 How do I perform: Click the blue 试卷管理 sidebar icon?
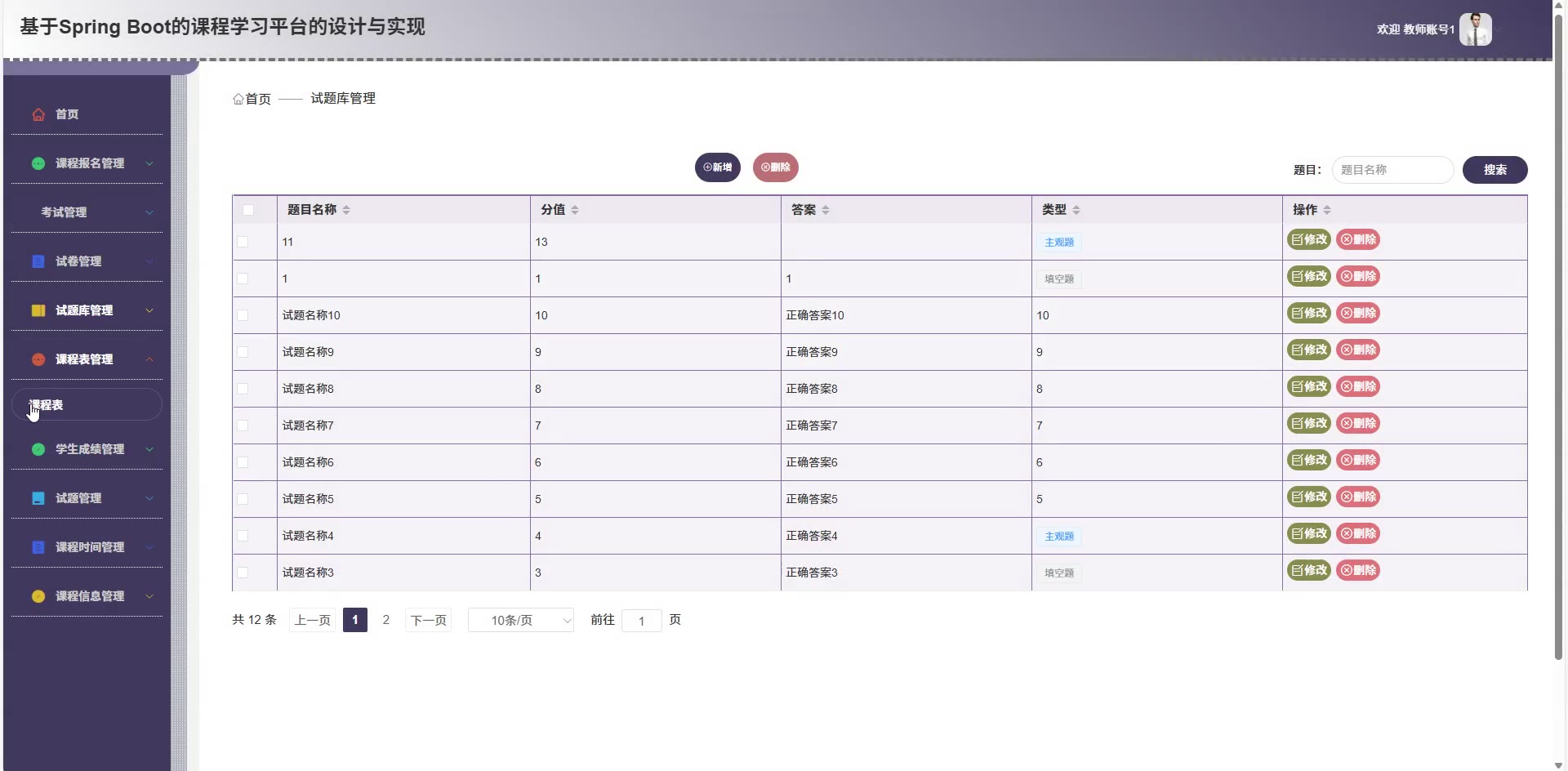coord(38,261)
